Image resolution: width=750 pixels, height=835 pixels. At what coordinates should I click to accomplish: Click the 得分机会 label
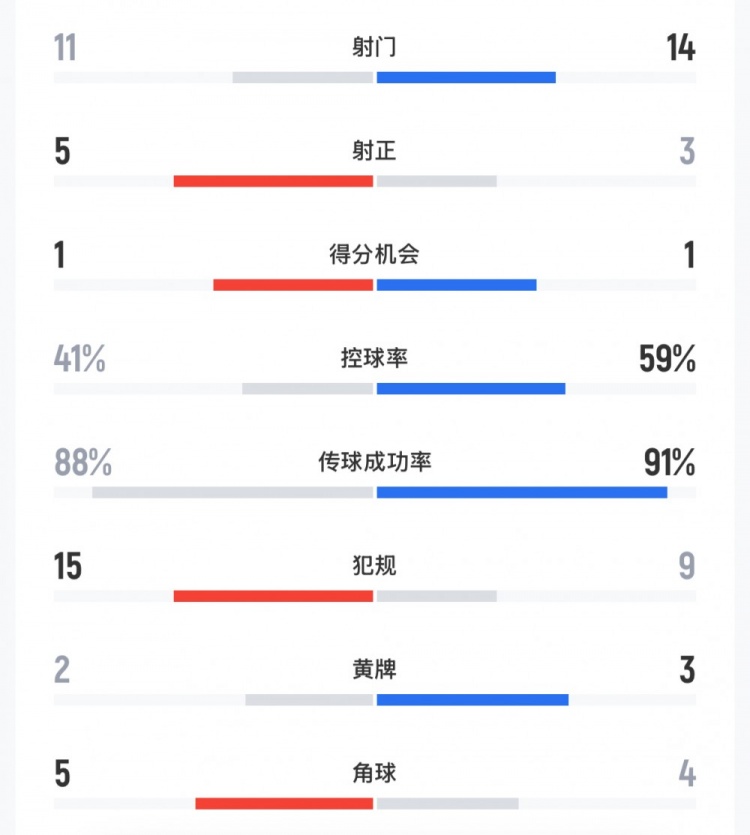tap(374, 254)
